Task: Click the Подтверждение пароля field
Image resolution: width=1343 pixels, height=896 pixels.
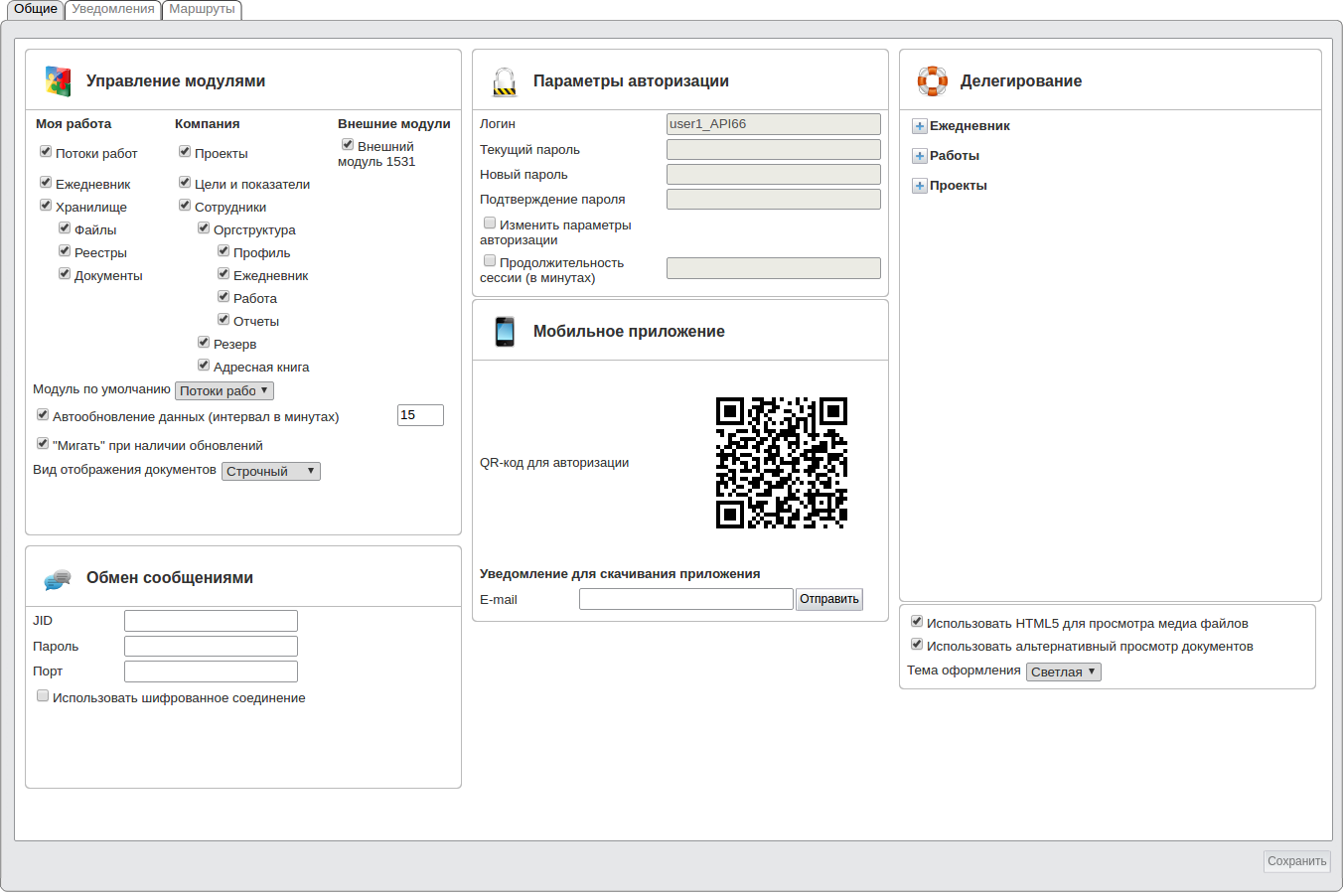Action: coord(774,199)
